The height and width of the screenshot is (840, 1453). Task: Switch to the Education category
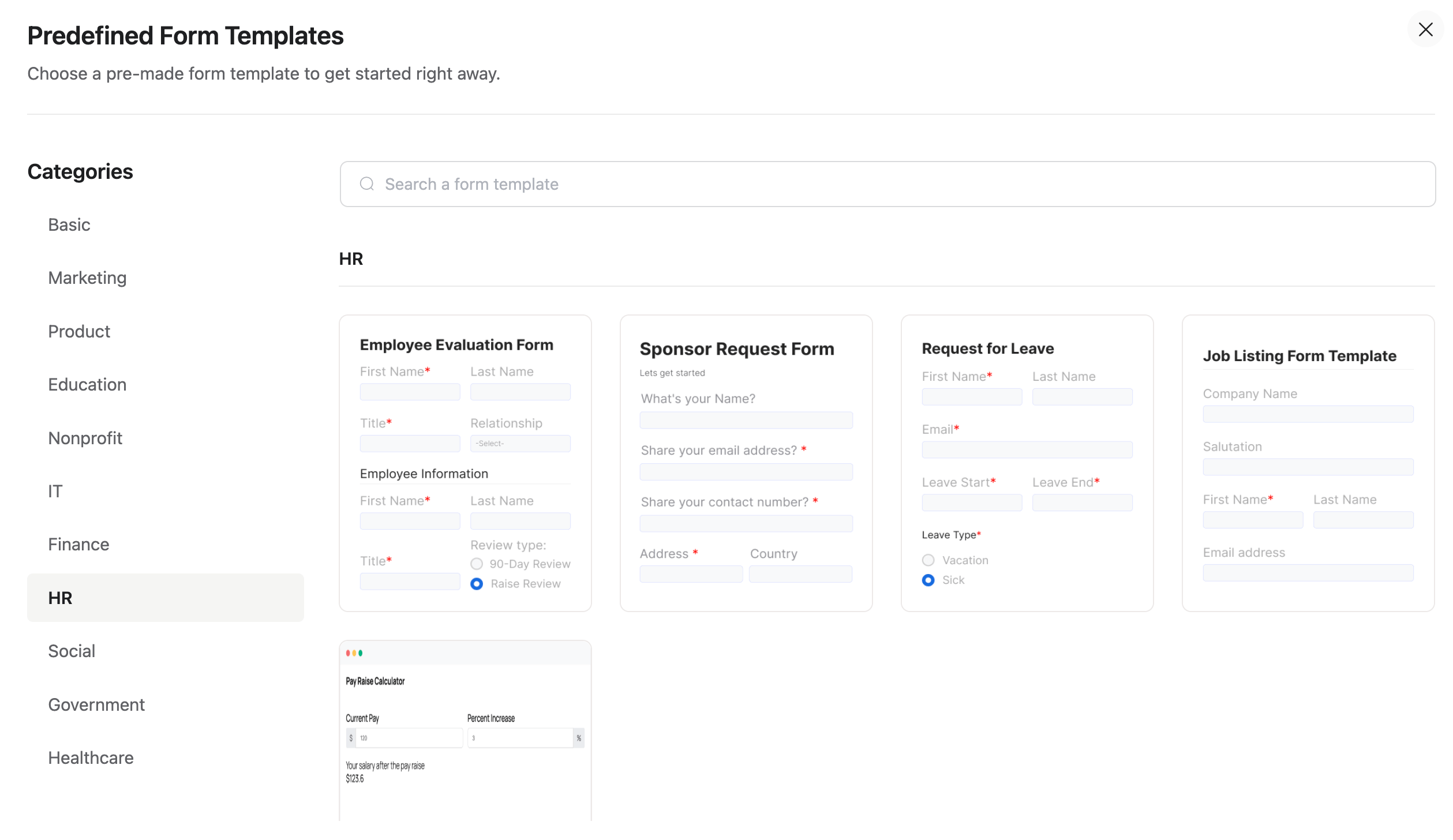coord(87,384)
